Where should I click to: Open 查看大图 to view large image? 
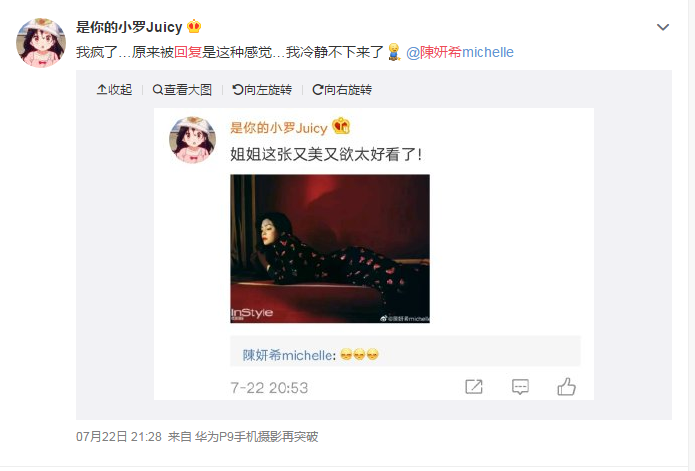tap(182, 90)
